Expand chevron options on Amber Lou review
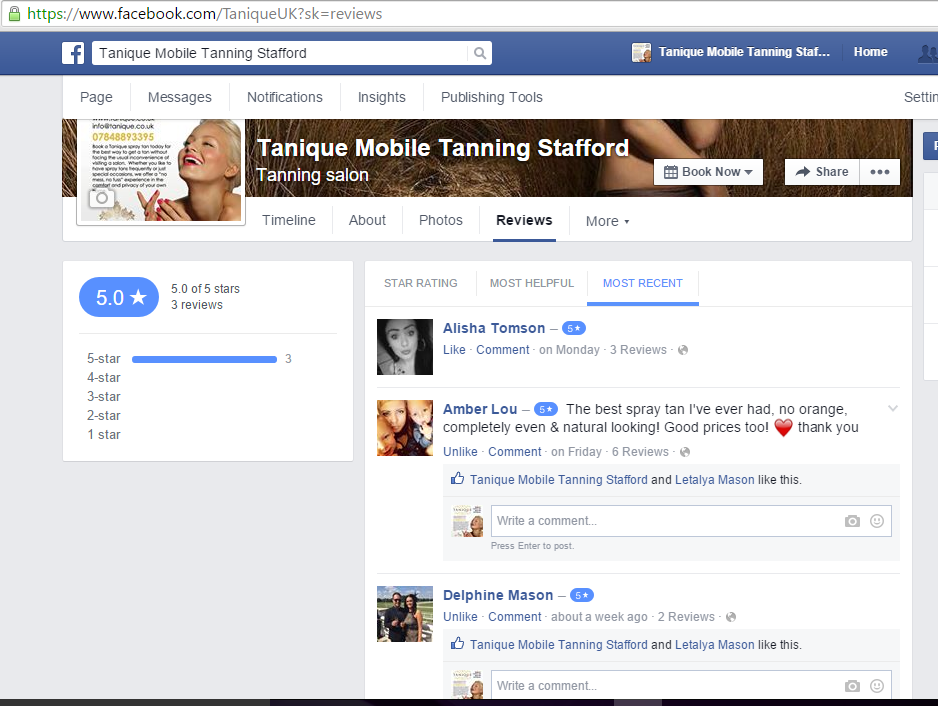This screenshot has height=706, width=938. point(893,408)
